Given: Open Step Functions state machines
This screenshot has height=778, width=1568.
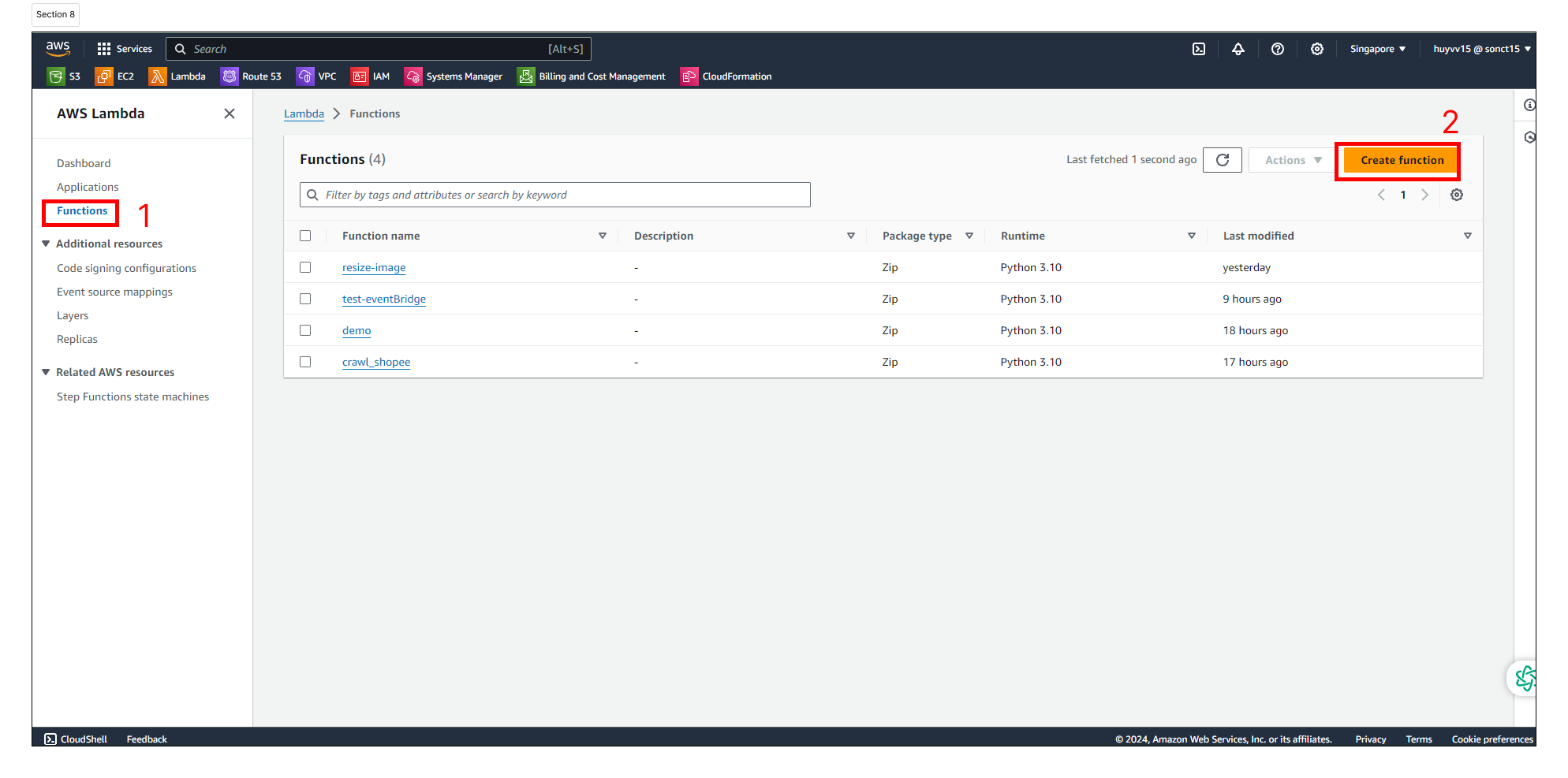Looking at the screenshot, I should (133, 396).
